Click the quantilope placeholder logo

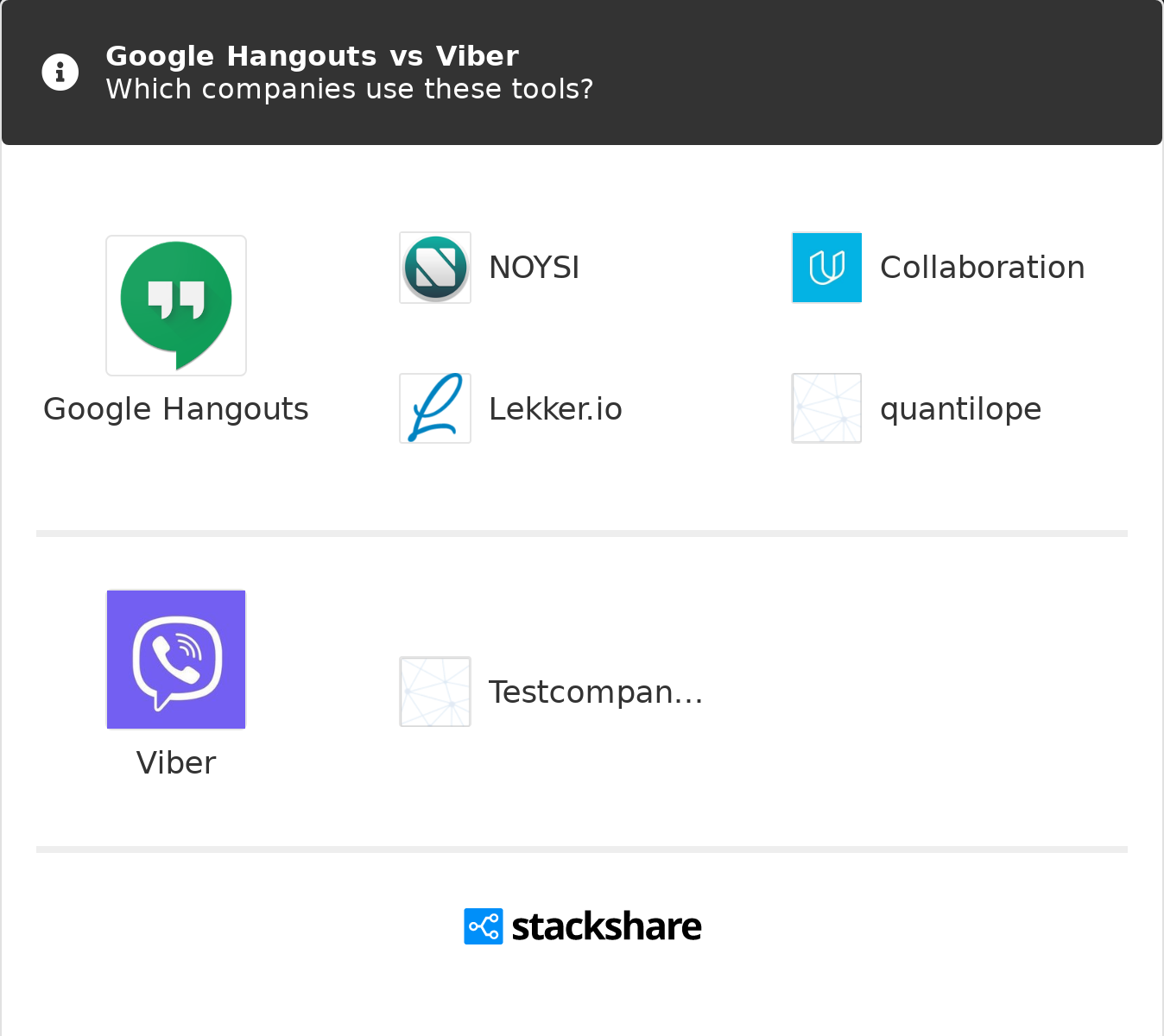[x=826, y=408]
